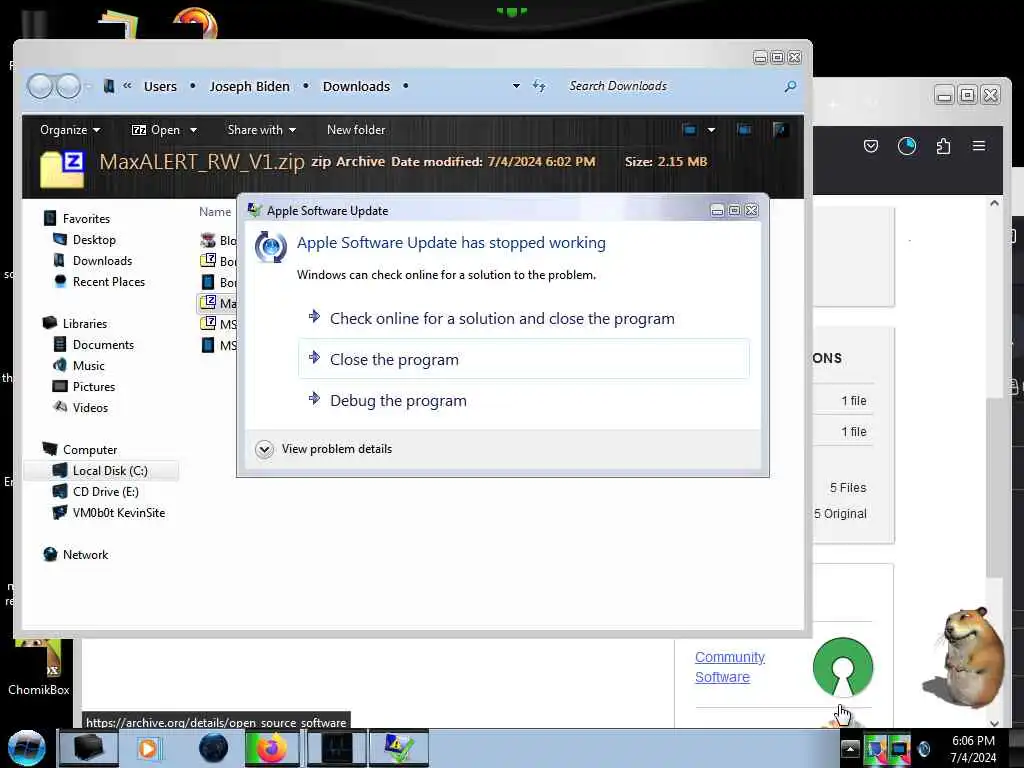The width and height of the screenshot is (1024, 768).
Task: Launch the media player taskbar icon
Action: (148, 748)
